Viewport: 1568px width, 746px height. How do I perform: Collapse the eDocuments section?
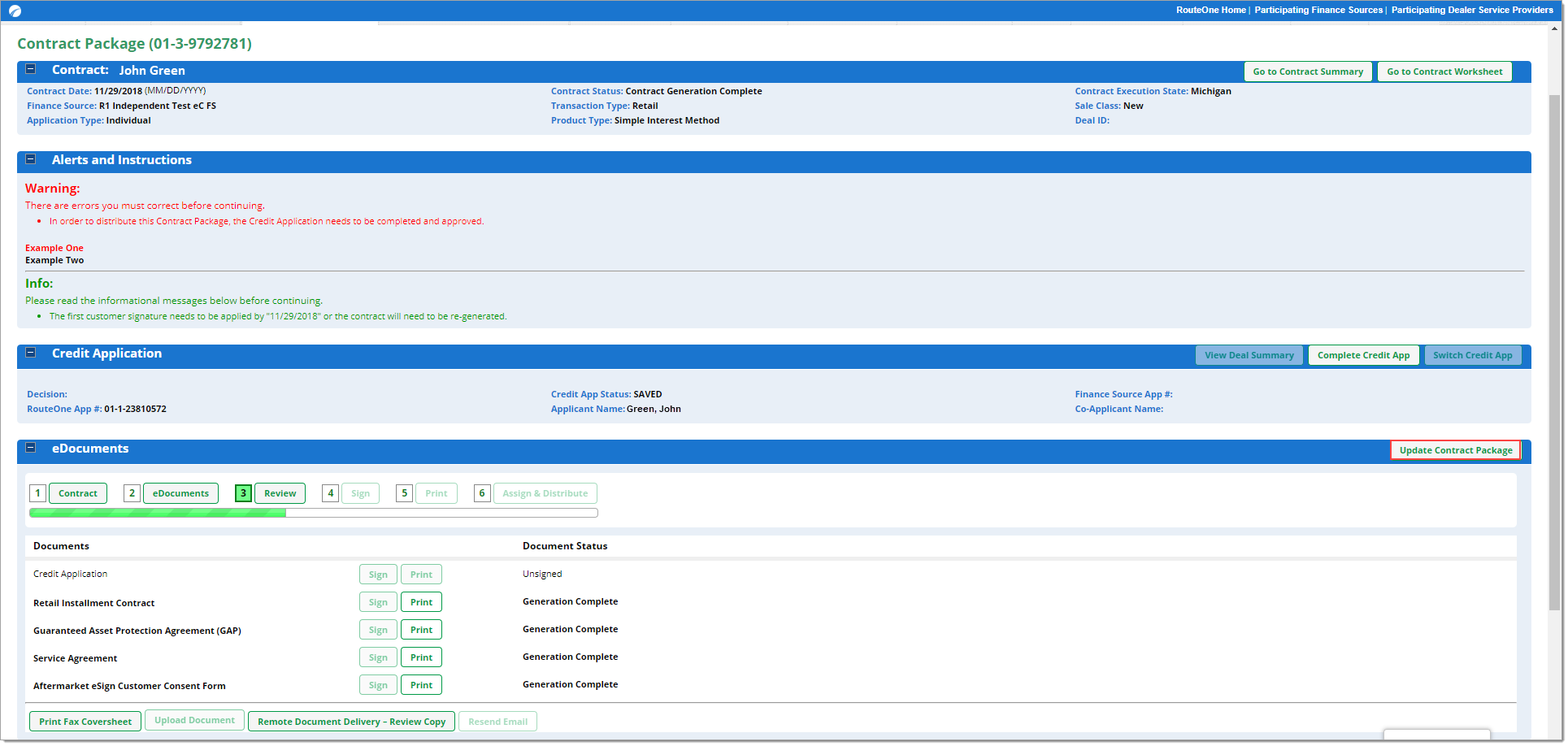point(31,448)
